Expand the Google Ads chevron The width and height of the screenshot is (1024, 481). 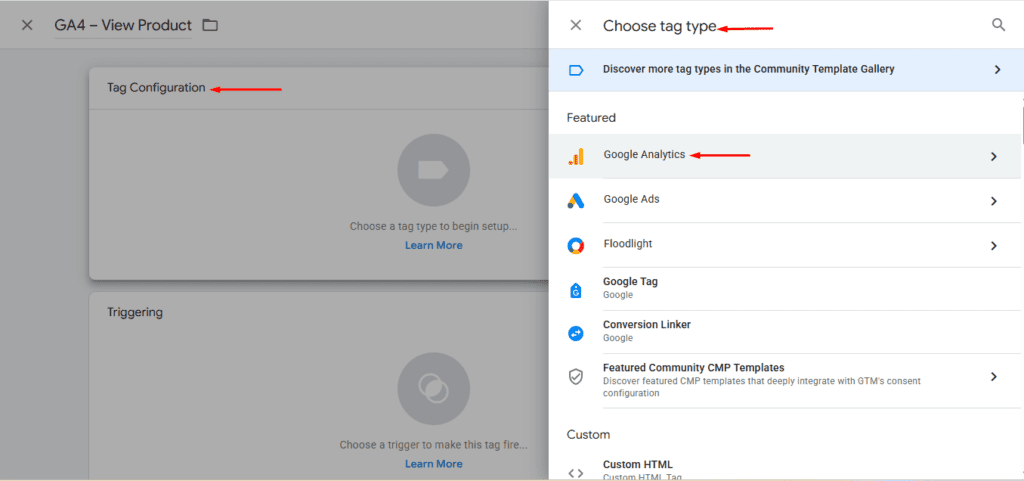993,201
